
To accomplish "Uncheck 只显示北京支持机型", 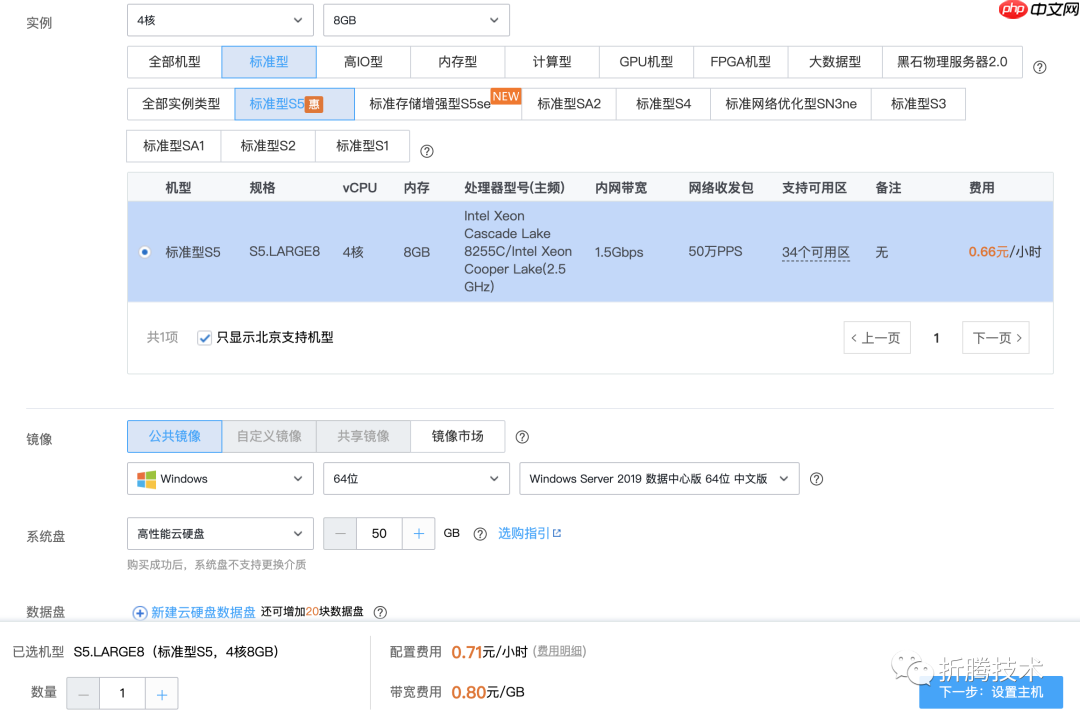I will pos(204,337).
